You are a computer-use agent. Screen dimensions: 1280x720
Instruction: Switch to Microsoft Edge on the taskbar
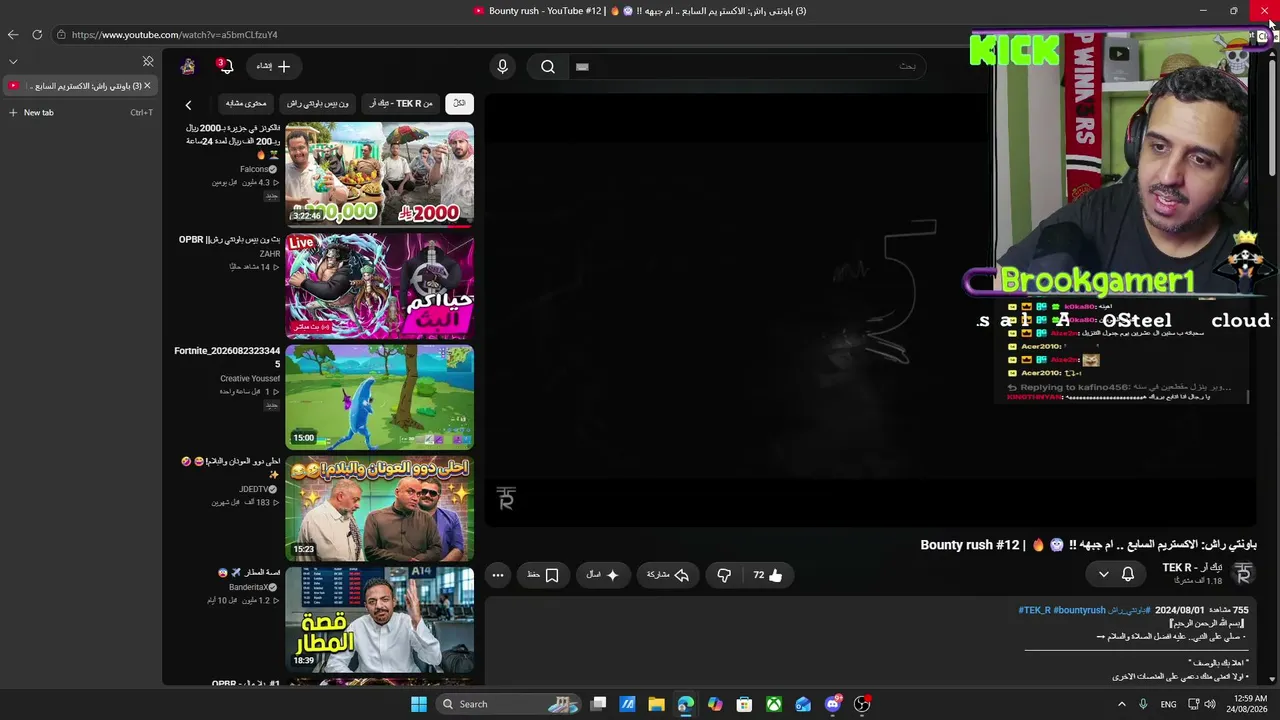(x=685, y=704)
